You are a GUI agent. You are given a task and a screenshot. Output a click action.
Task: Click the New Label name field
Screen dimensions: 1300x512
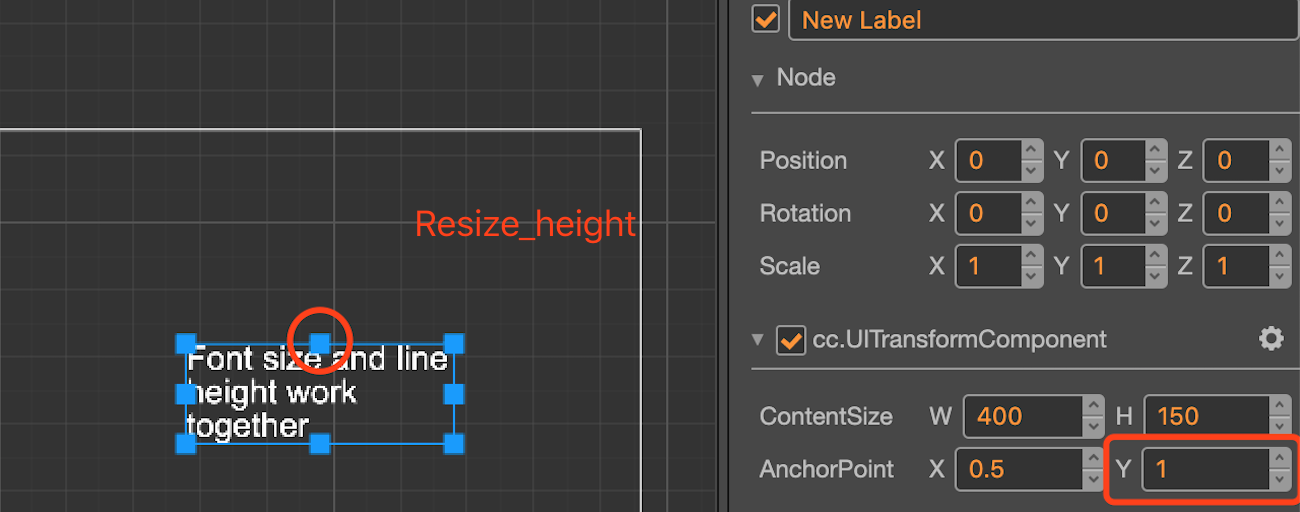coord(1044,19)
